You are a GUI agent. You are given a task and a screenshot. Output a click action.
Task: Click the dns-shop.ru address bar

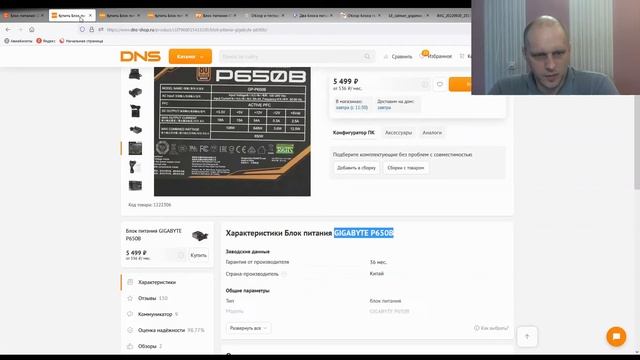[187, 29]
